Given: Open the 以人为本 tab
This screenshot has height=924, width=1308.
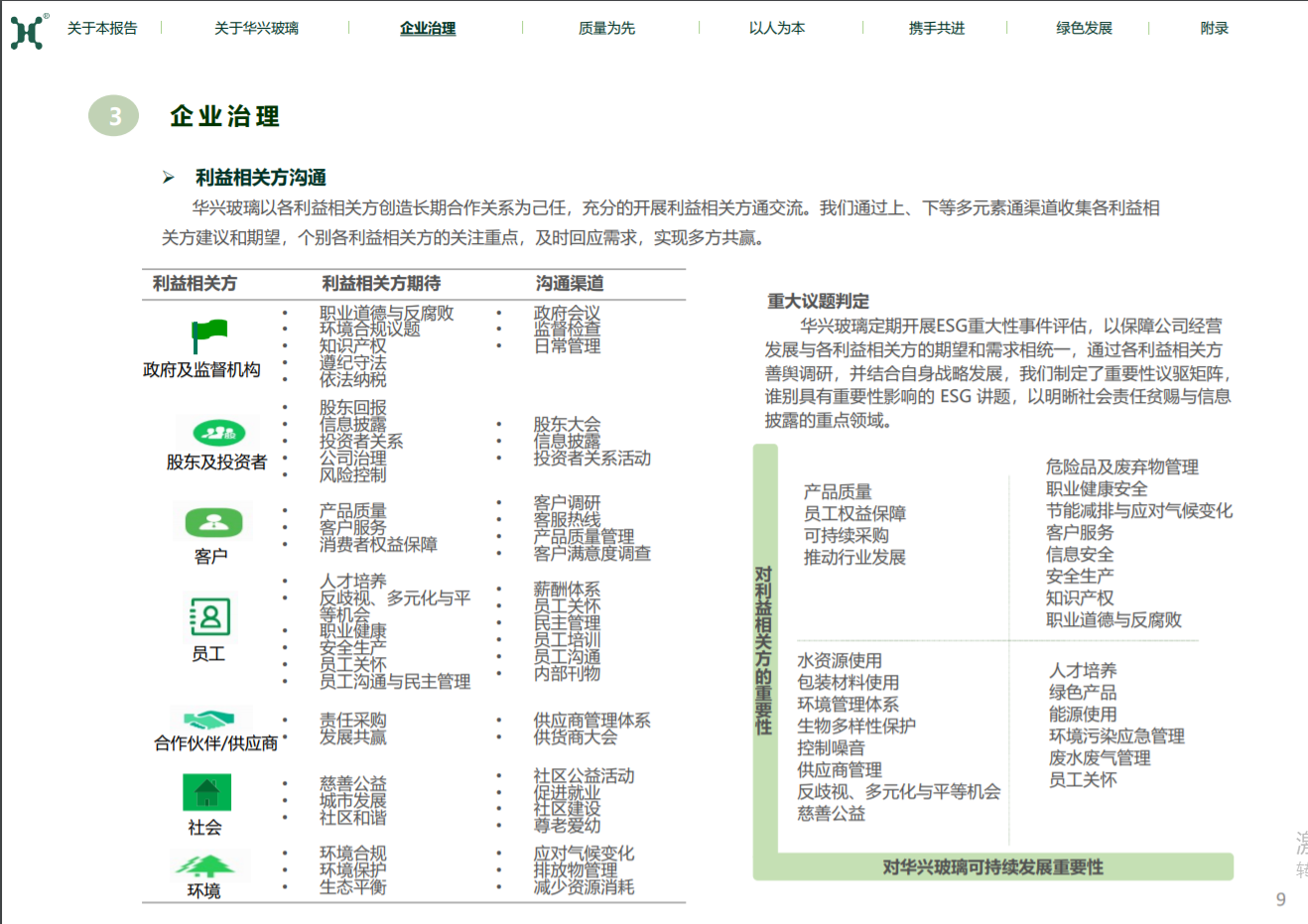Looking at the screenshot, I should (777, 28).
